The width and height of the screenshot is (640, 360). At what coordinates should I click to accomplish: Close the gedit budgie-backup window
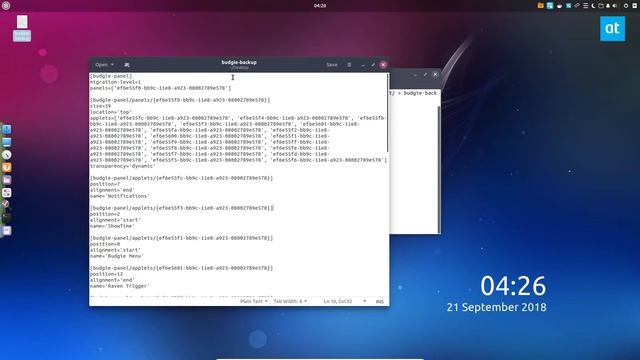coord(383,64)
